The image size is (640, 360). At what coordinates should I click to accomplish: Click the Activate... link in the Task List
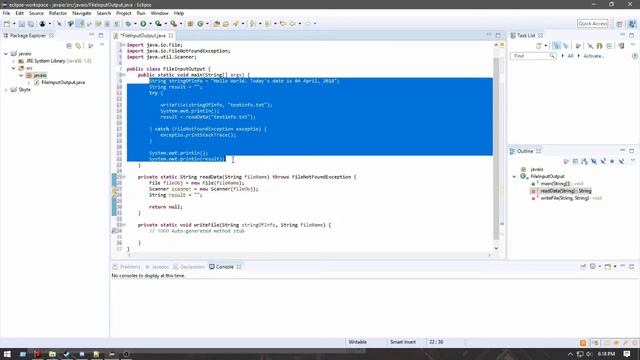[x=594, y=56]
